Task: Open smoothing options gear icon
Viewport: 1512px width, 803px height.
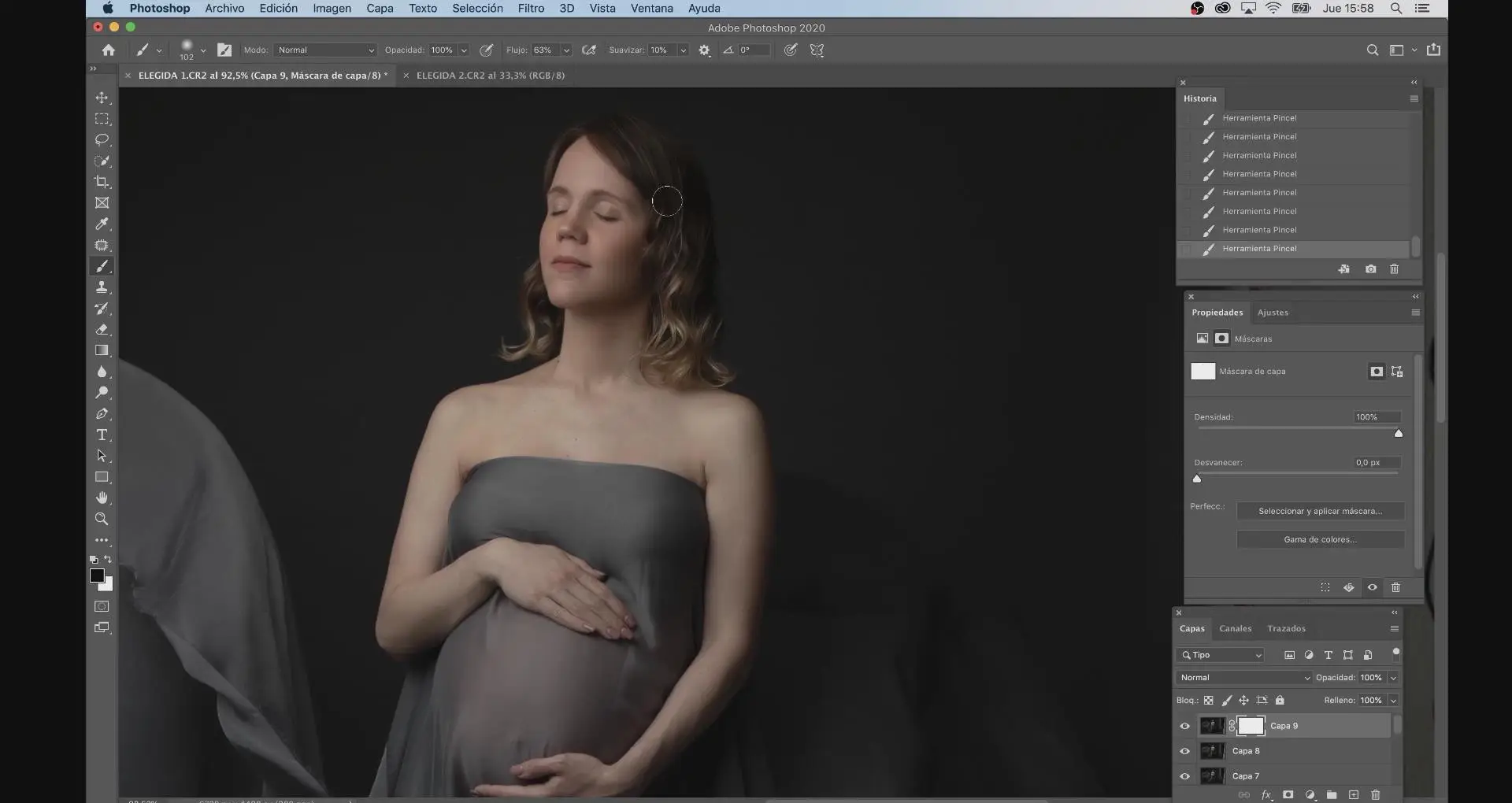Action: point(704,50)
